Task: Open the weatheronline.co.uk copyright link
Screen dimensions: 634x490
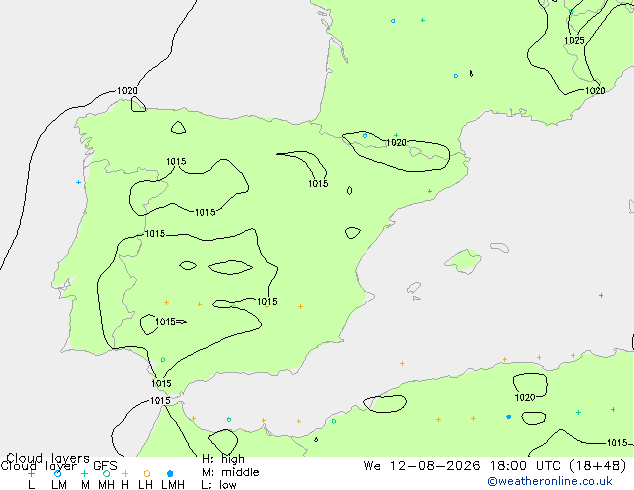Action: [550, 481]
